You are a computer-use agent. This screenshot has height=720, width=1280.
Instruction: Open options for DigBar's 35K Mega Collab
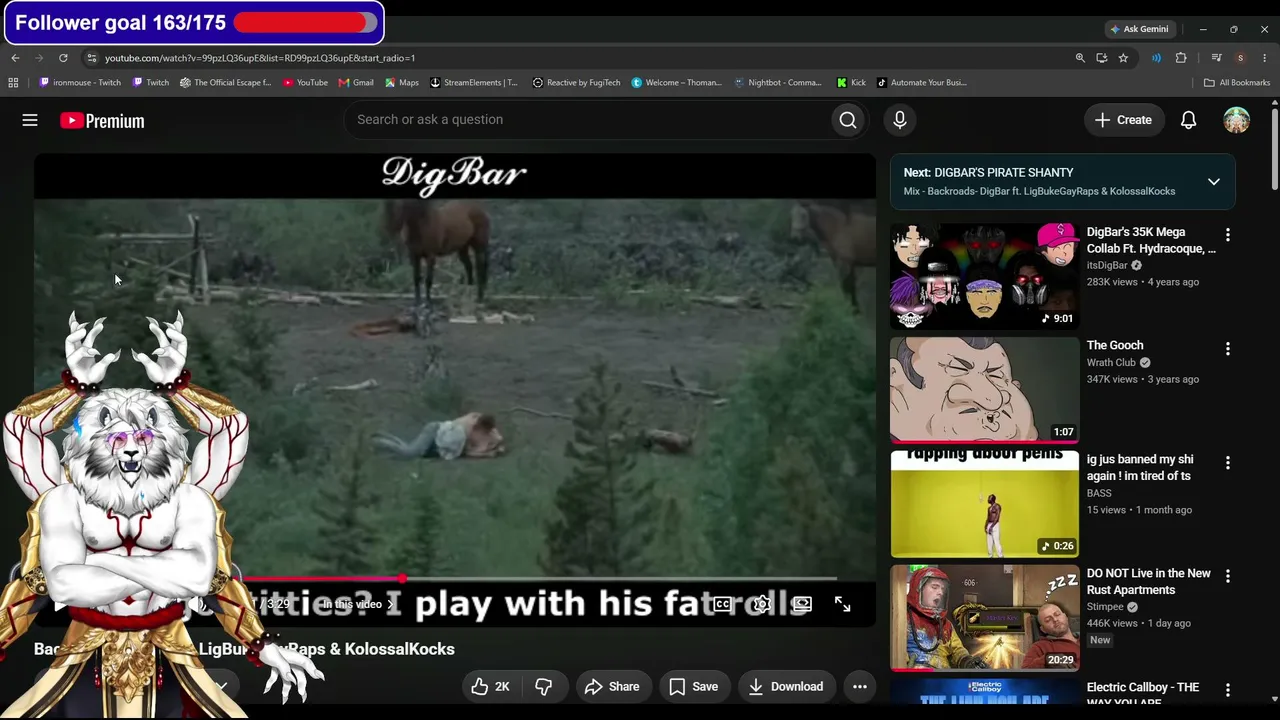tap(1228, 235)
